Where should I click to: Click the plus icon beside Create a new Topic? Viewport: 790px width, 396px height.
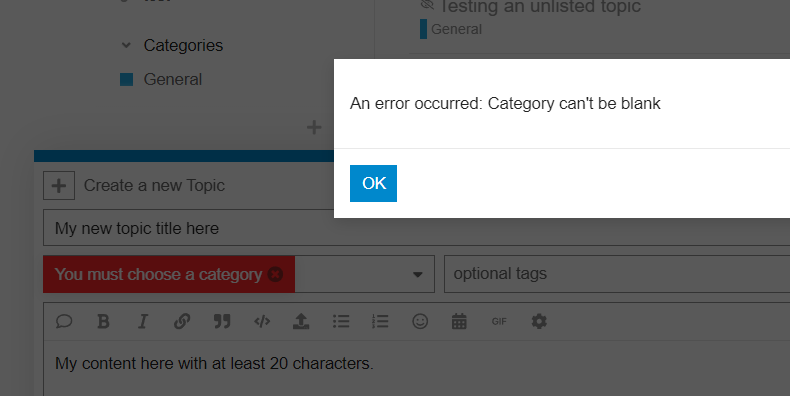59,185
